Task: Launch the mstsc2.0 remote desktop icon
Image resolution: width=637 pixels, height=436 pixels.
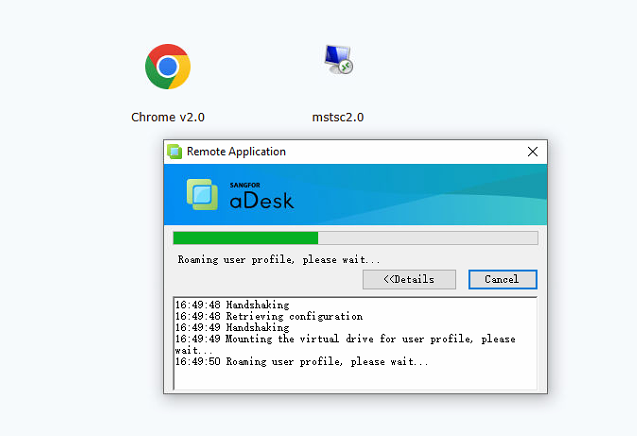Action: (338, 60)
